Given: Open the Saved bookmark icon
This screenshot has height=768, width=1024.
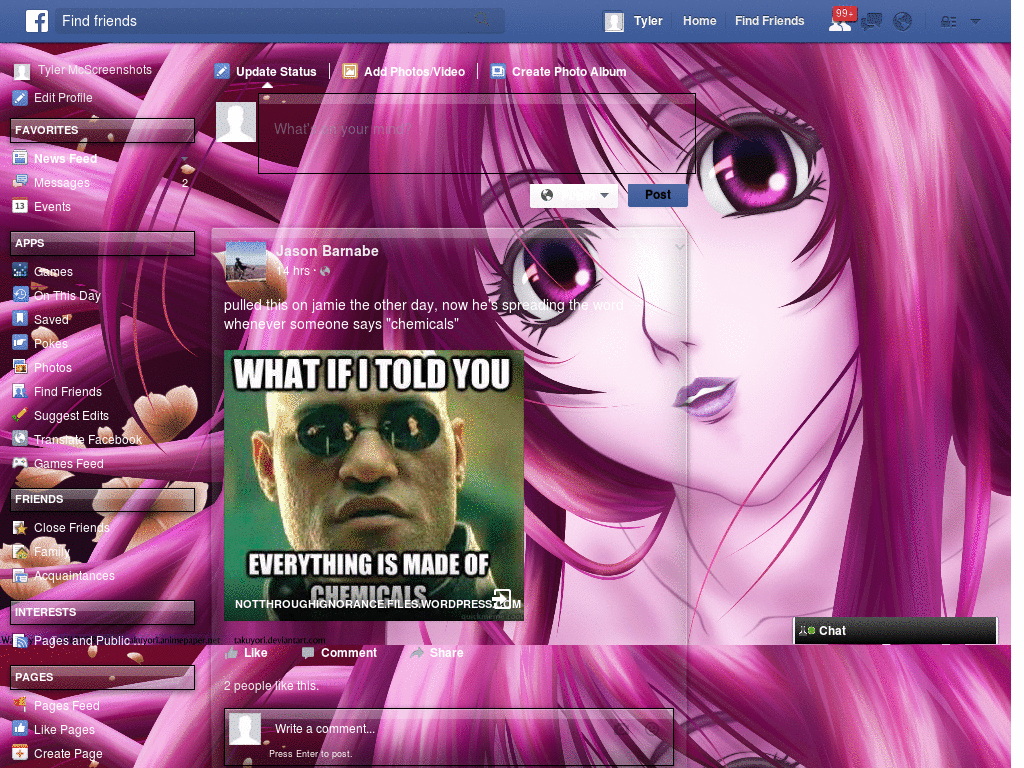Looking at the screenshot, I should pos(20,319).
